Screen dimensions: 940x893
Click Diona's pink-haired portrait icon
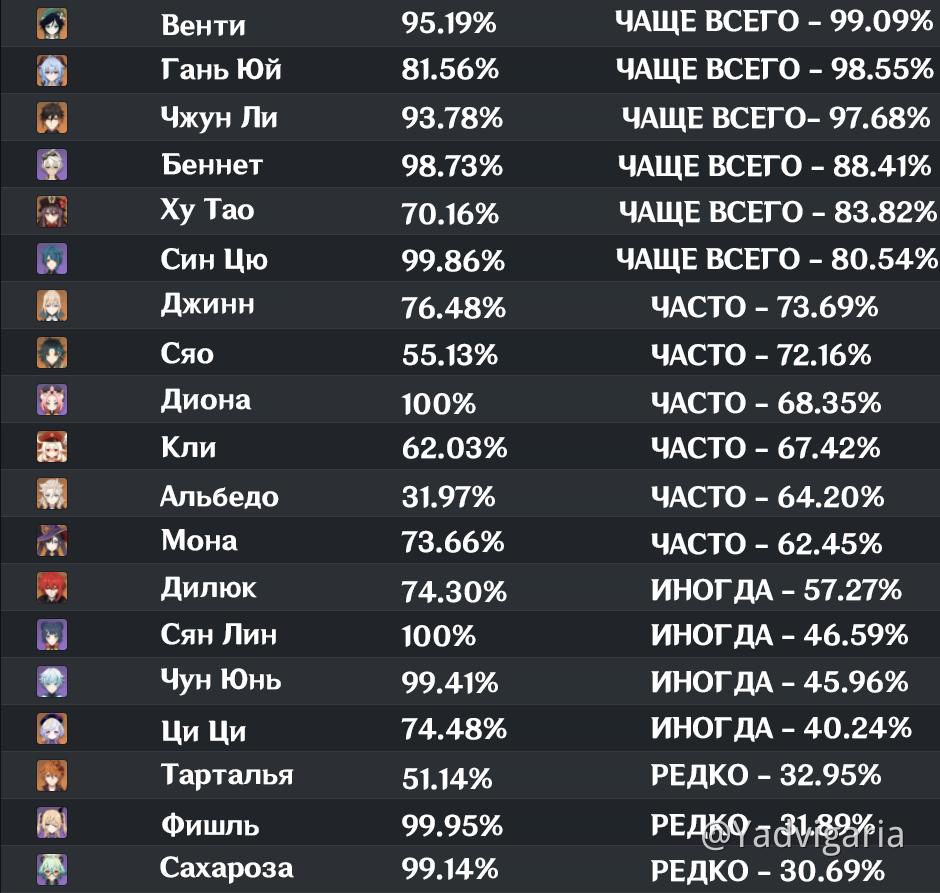[52, 400]
